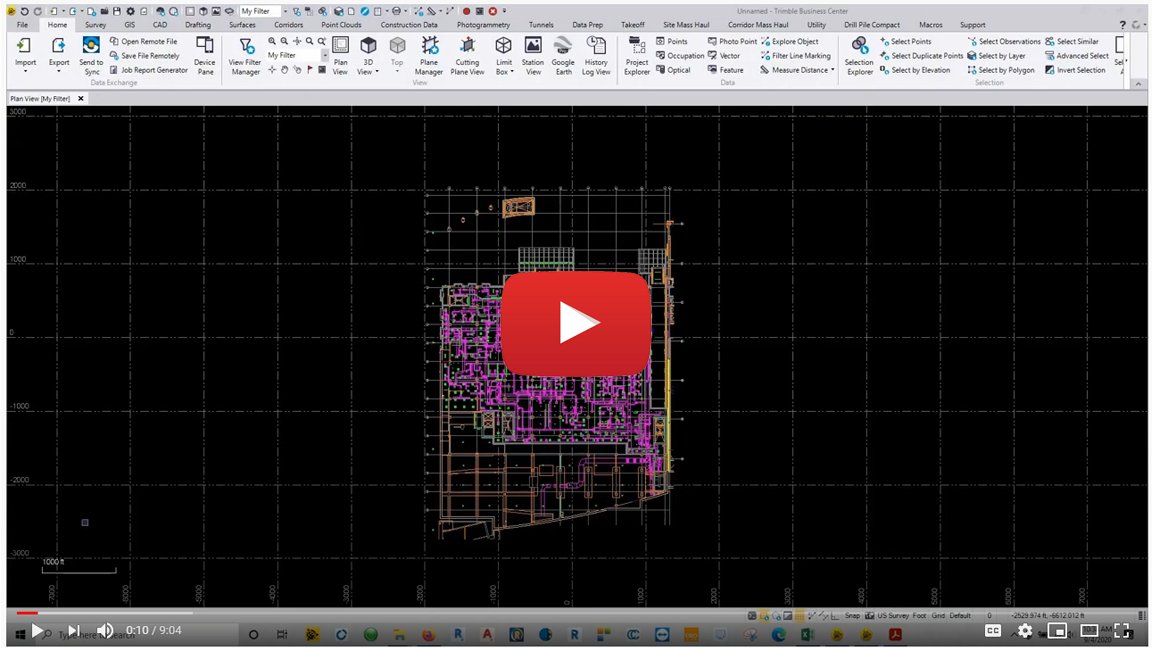Open Points data spreadsheet
Viewport: 1152px width, 648px height.
(x=672, y=42)
